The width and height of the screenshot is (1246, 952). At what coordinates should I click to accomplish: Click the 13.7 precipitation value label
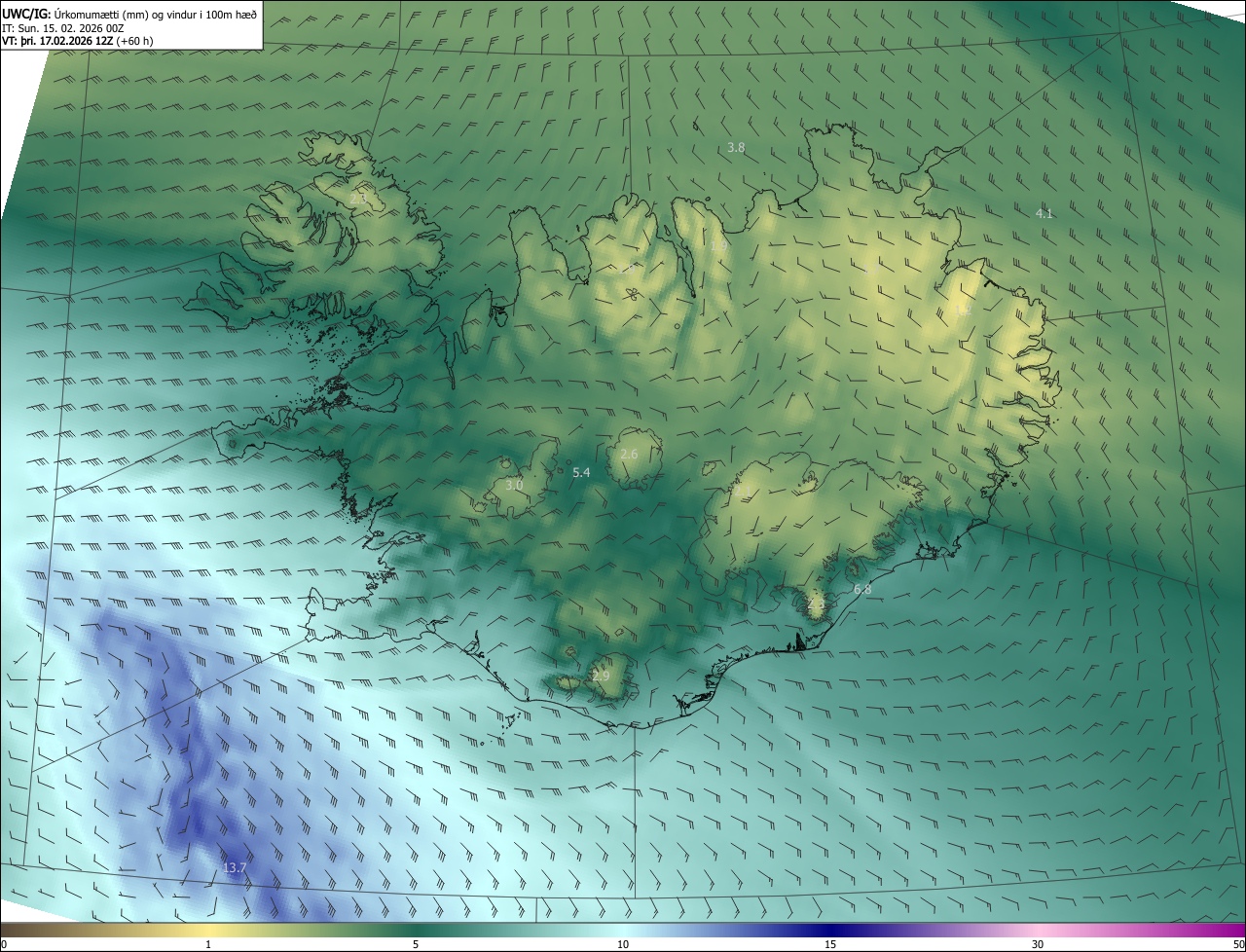235,867
